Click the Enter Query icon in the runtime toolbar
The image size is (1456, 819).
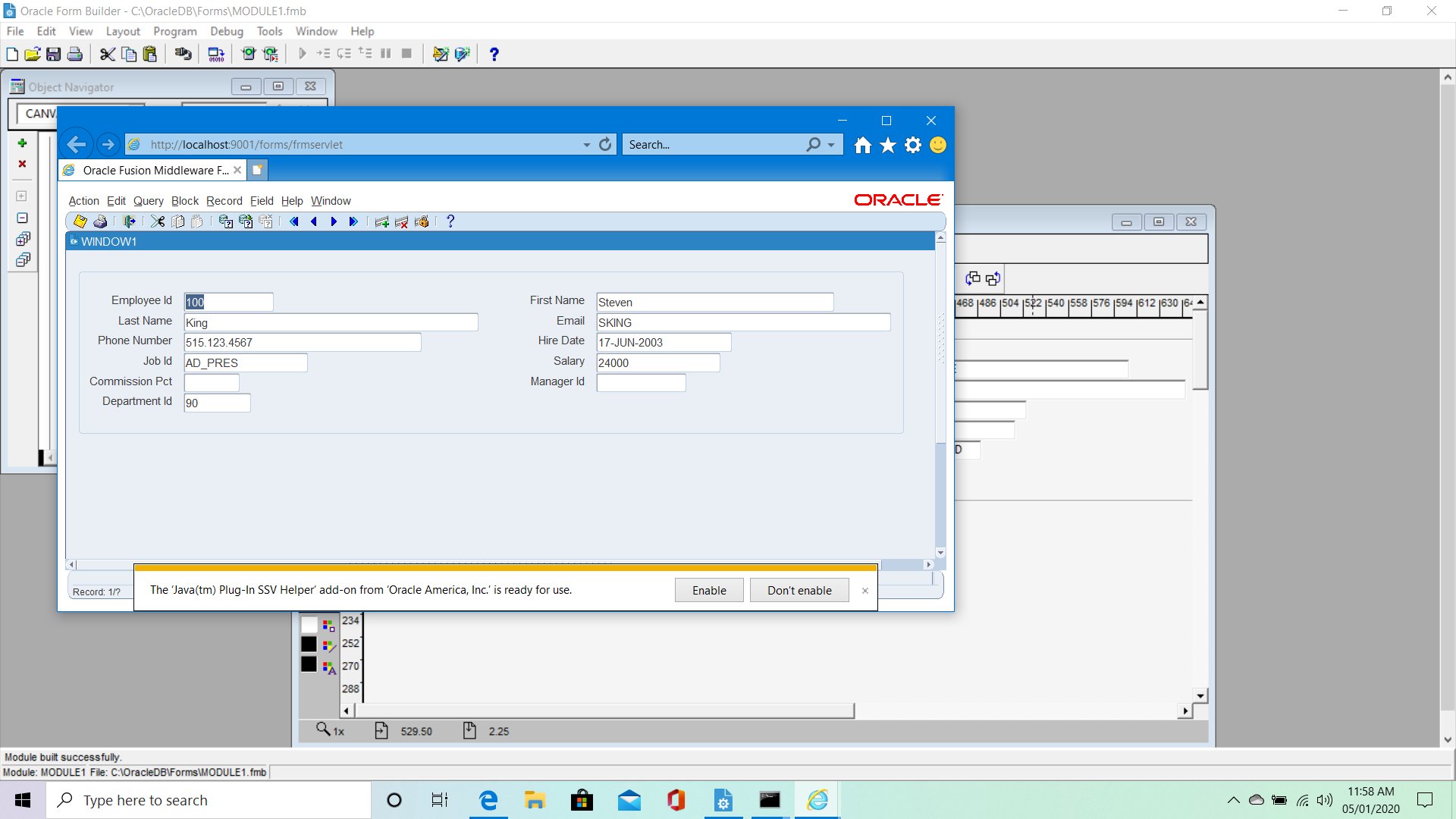(x=225, y=221)
